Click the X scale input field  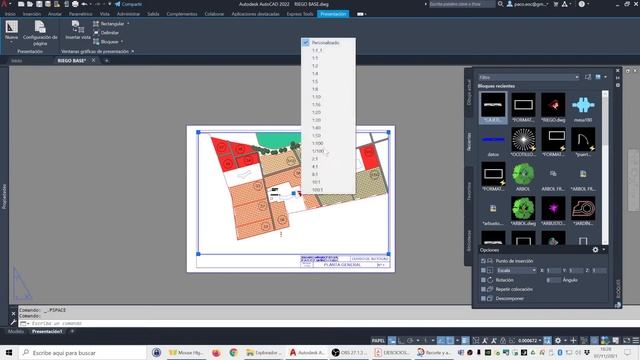tap(553, 270)
